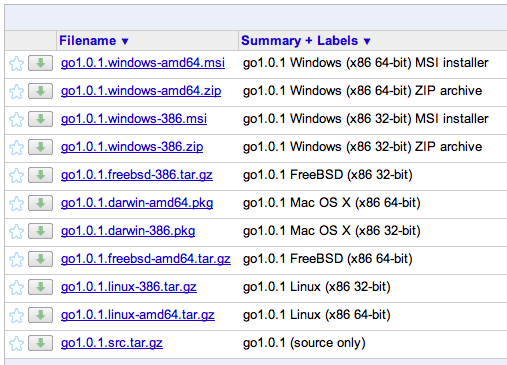Click summary 'go1.0.1 FreeBSD (x86 64-bit)'
Viewport: 507px width, 365px height.
pyautogui.click(x=328, y=259)
